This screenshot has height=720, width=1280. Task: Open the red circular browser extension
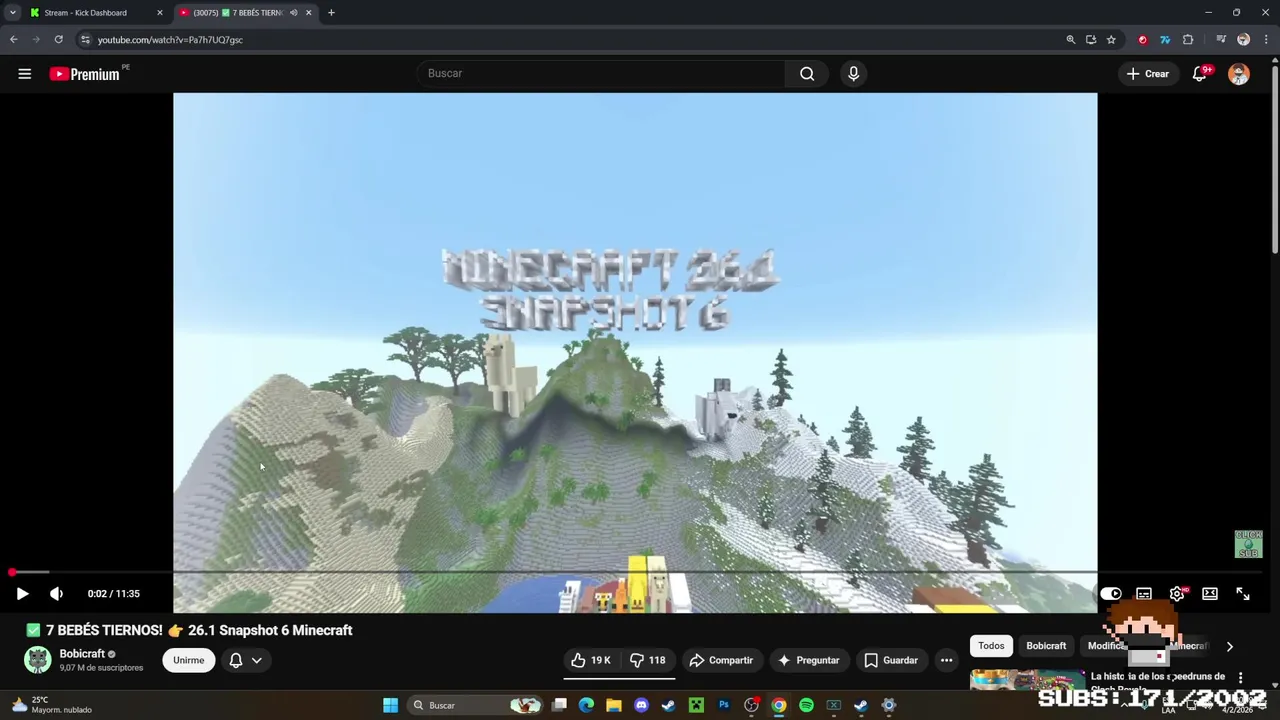tap(1143, 40)
